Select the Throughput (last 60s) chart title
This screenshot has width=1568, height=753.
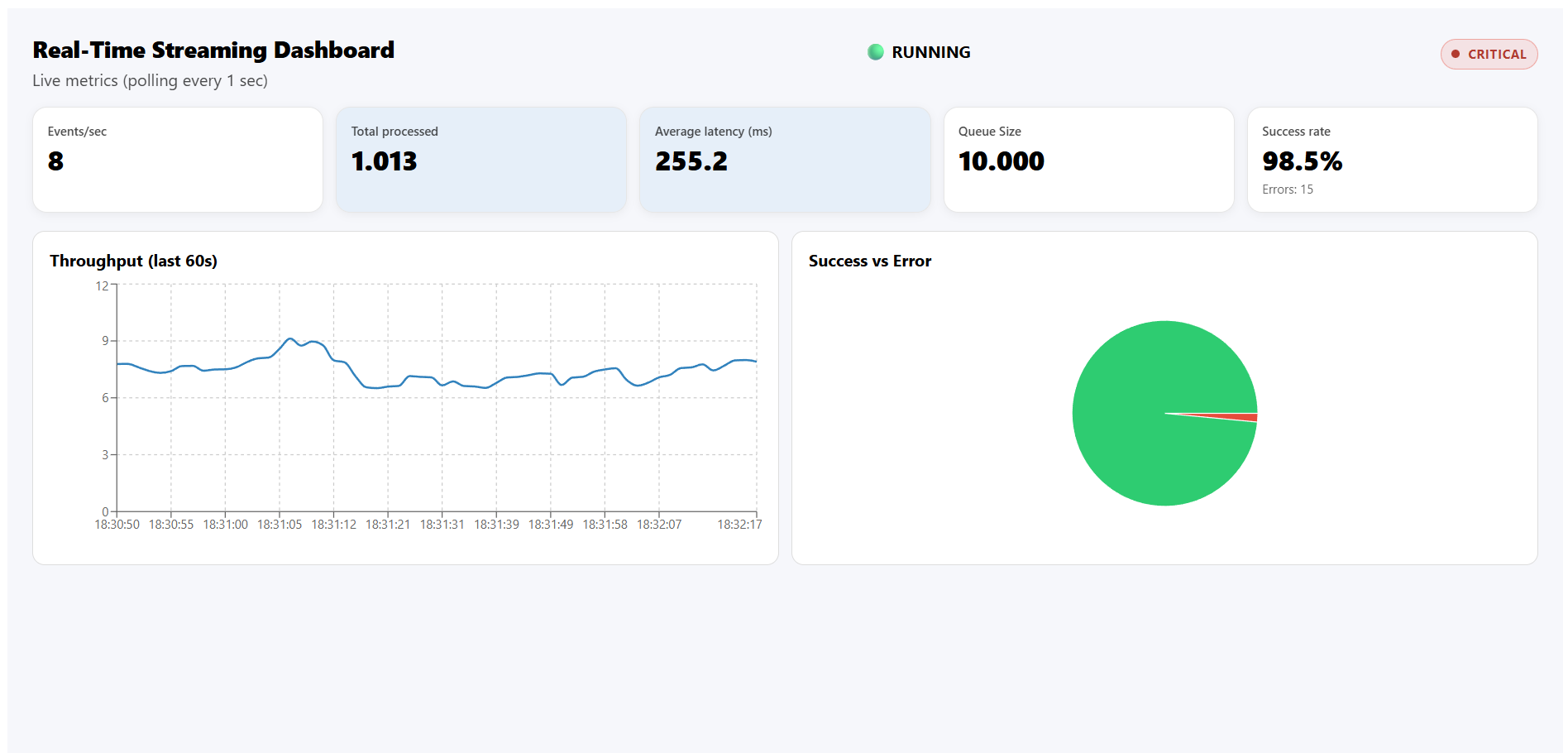tap(134, 261)
